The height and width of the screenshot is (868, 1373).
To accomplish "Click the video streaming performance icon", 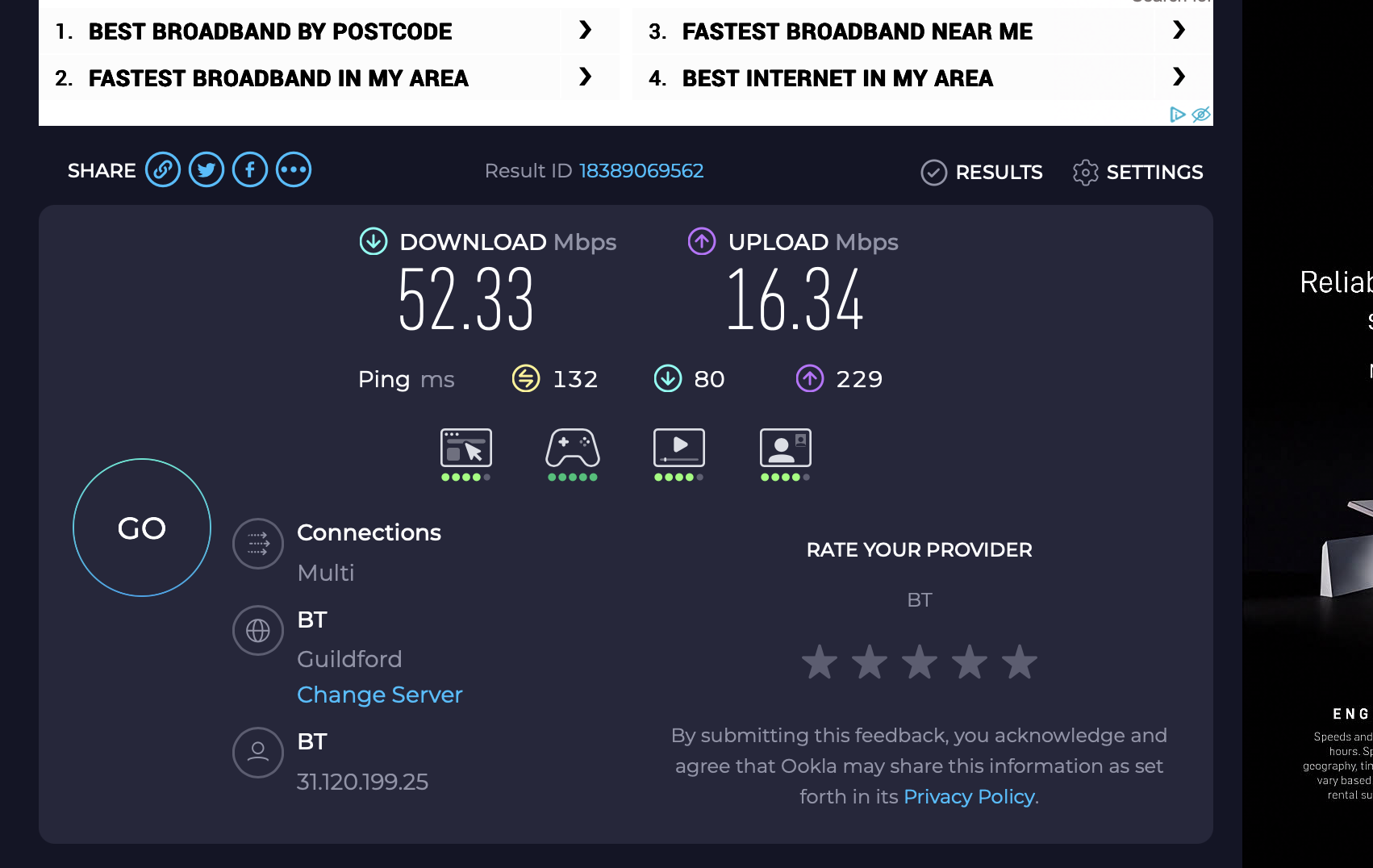I will pyautogui.click(x=678, y=449).
